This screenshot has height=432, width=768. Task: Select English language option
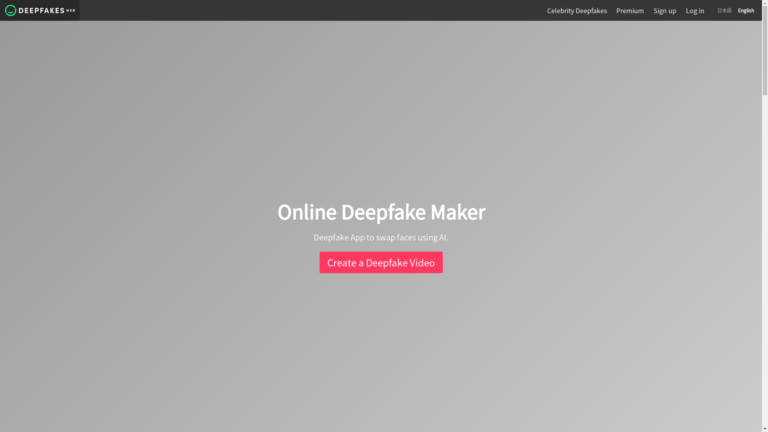coord(745,10)
